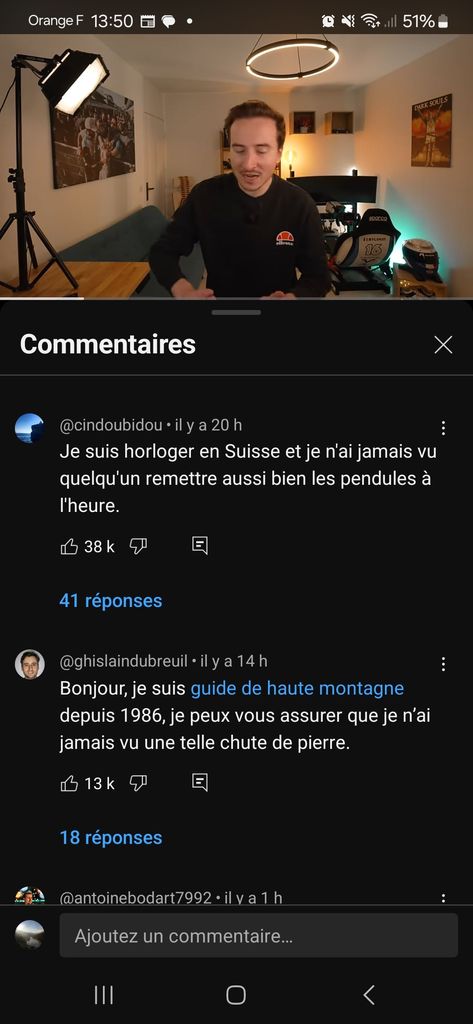Reply to the guide de haute montagne comment
The height and width of the screenshot is (1024, 473).
[200, 782]
